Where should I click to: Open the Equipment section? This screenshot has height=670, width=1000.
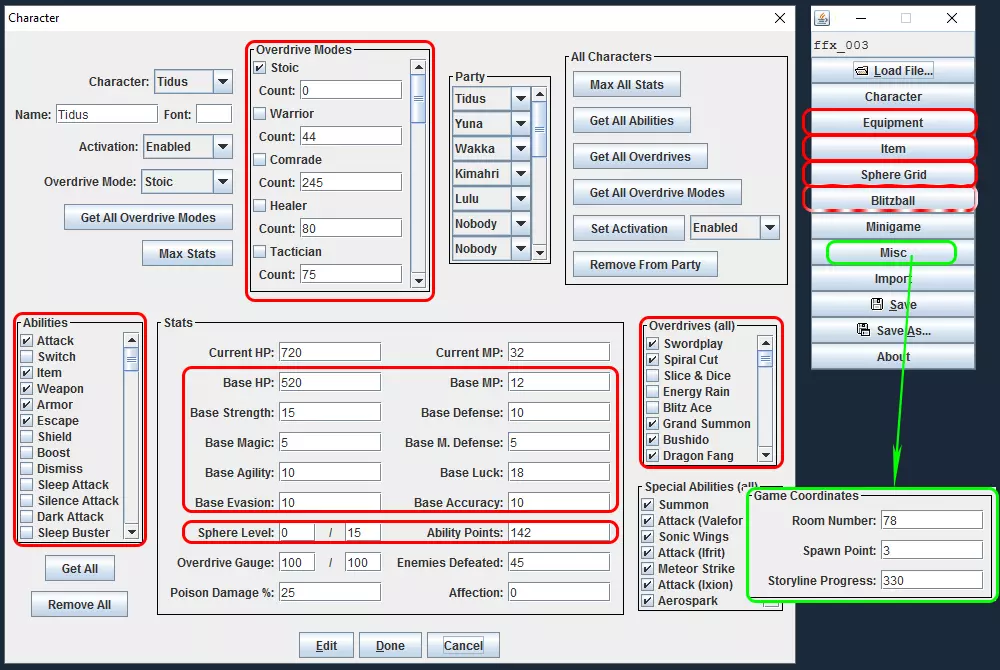click(893, 122)
